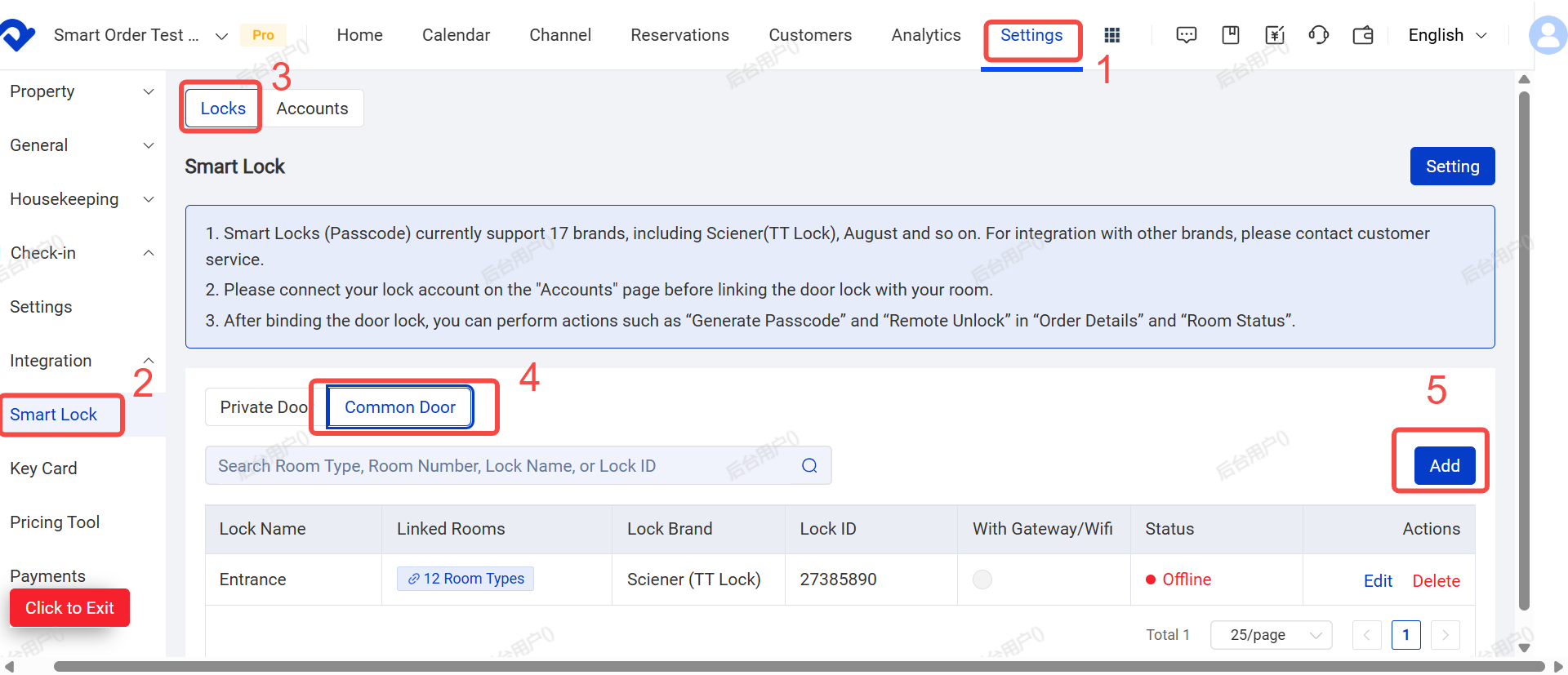
Task: Delete the Entrance lock
Action: click(x=1436, y=580)
